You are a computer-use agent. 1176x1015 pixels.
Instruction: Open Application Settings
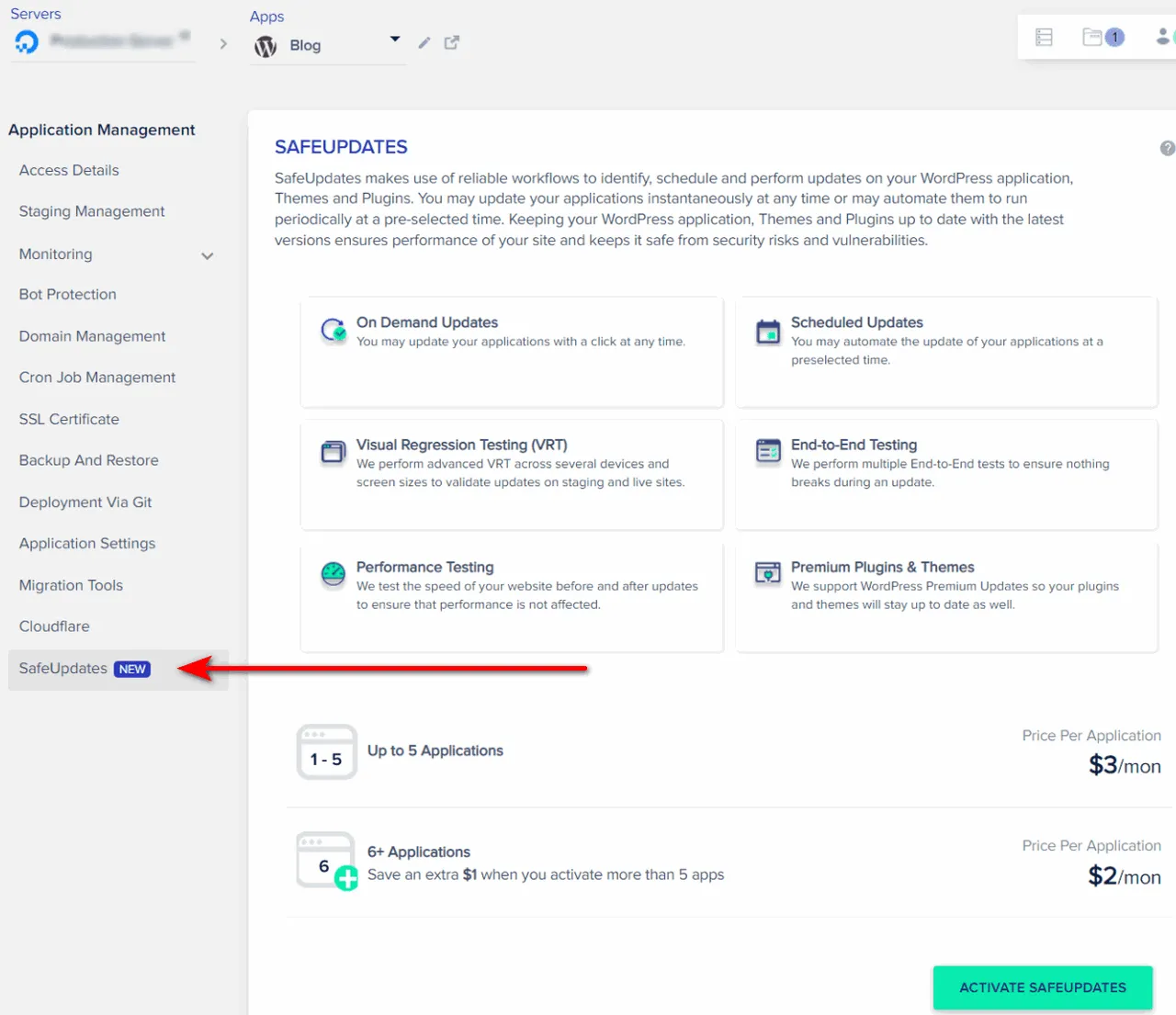[x=87, y=543]
